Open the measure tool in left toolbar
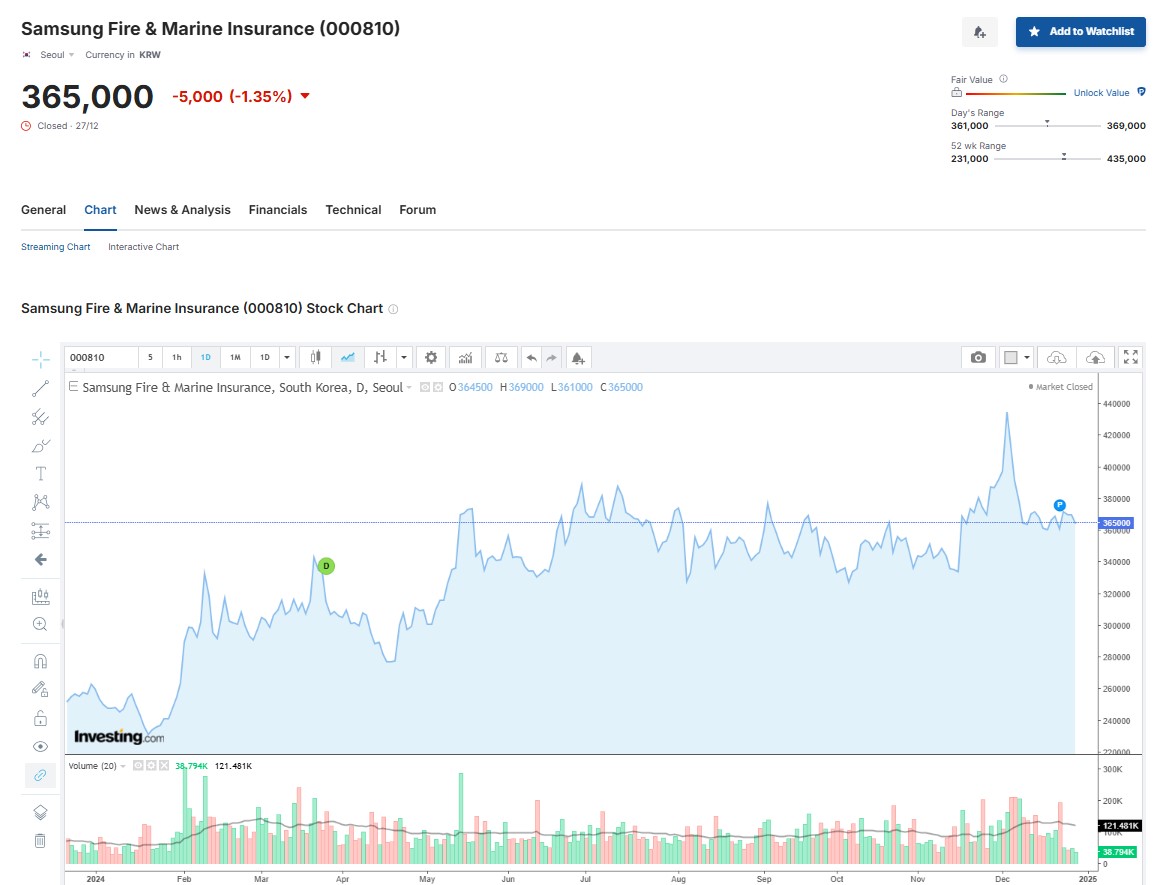1153x885 pixels. pyautogui.click(x=40, y=596)
